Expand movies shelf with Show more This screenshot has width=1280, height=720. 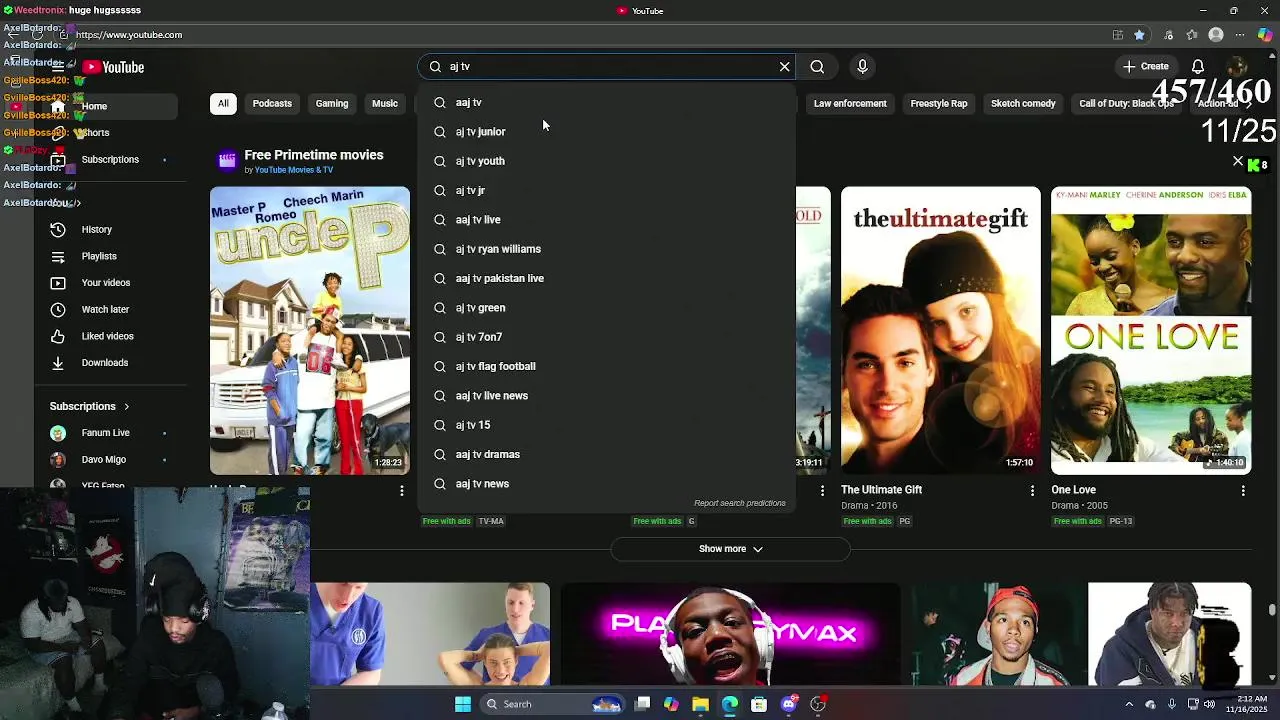pyautogui.click(x=730, y=549)
